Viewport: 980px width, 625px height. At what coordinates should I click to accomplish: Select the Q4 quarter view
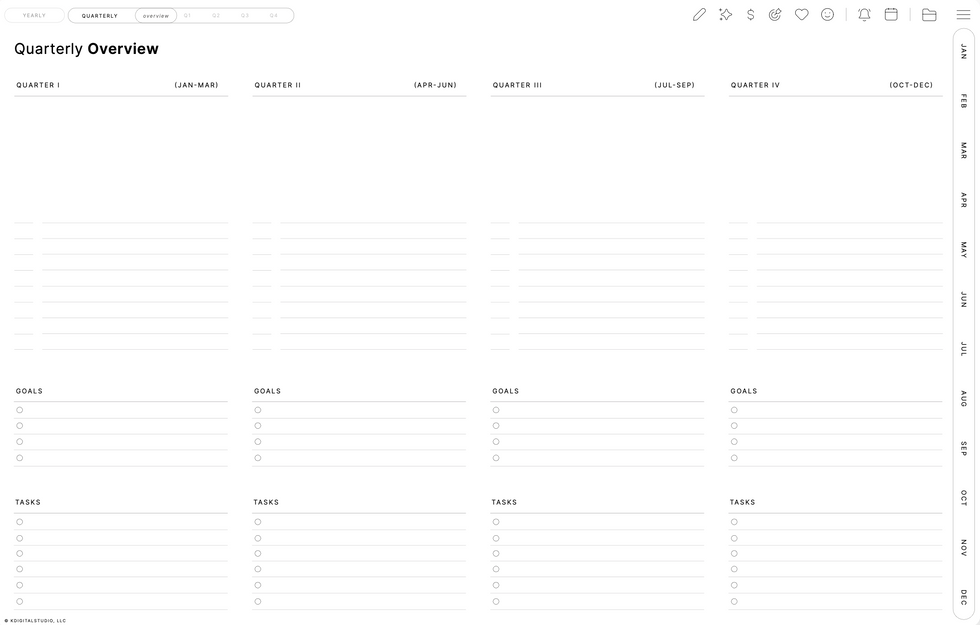pos(273,15)
